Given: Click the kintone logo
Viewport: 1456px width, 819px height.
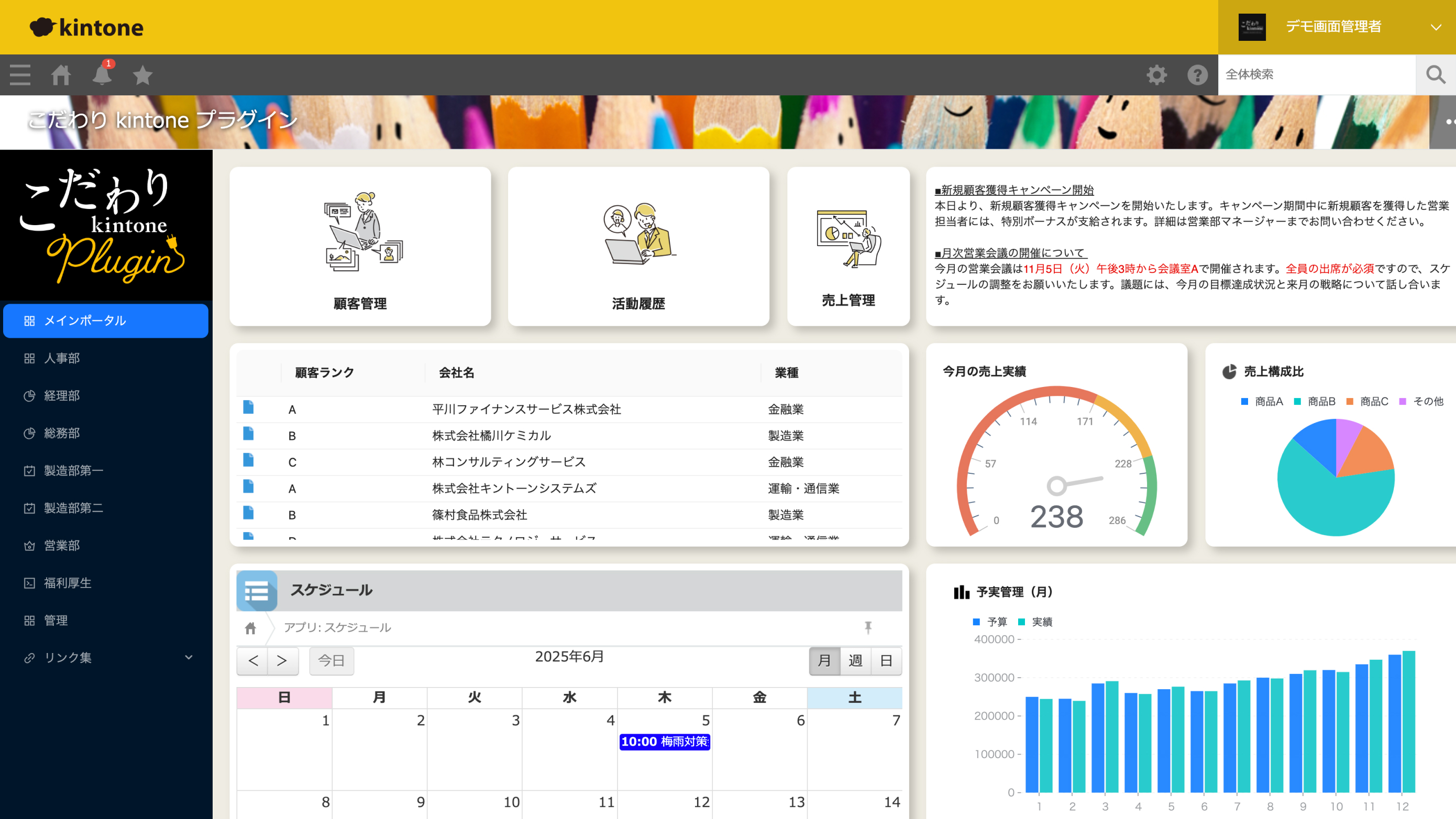Looking at the screenshot, I should point(86,27).
